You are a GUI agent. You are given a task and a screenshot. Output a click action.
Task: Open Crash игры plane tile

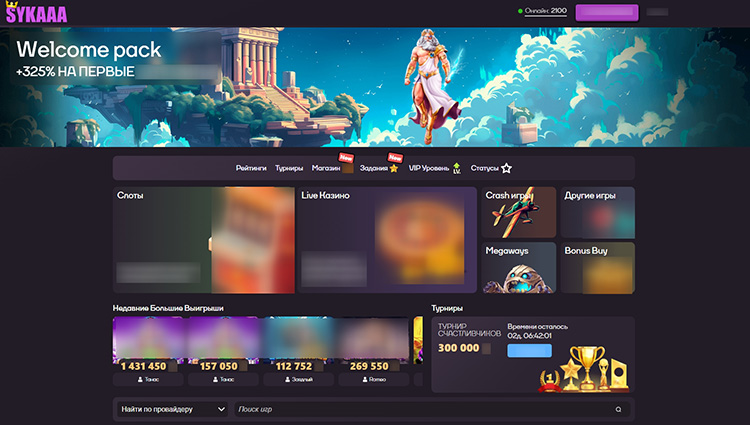519,212
